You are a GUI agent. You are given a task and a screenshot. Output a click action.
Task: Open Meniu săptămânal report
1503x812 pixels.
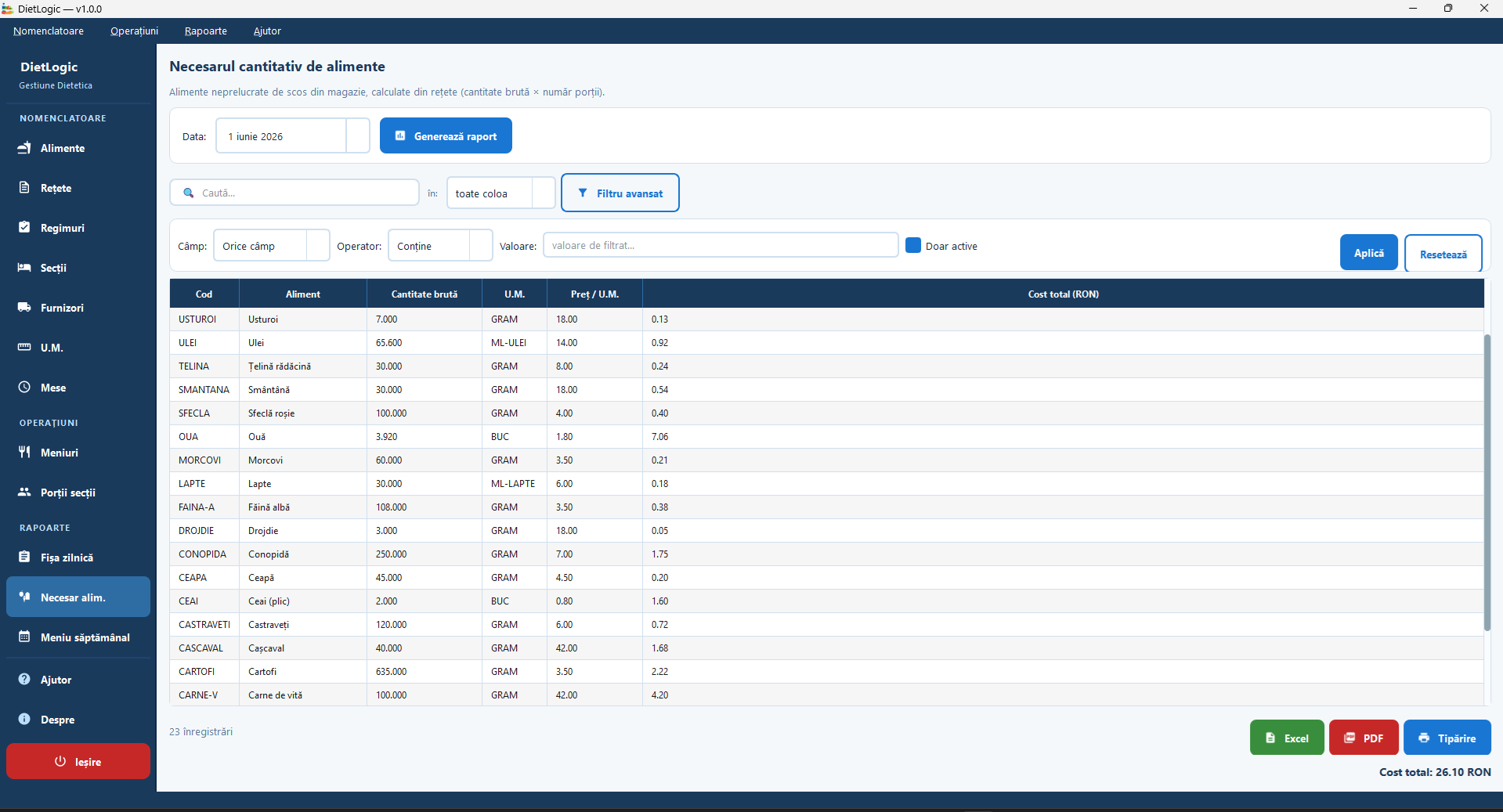click(78, 637)
